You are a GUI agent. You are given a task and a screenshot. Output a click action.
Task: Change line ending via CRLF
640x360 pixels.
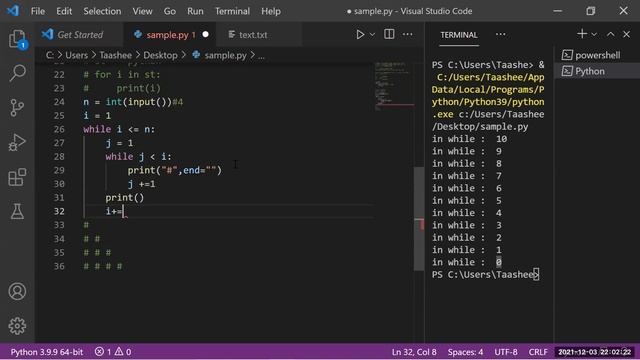(538, 352)
